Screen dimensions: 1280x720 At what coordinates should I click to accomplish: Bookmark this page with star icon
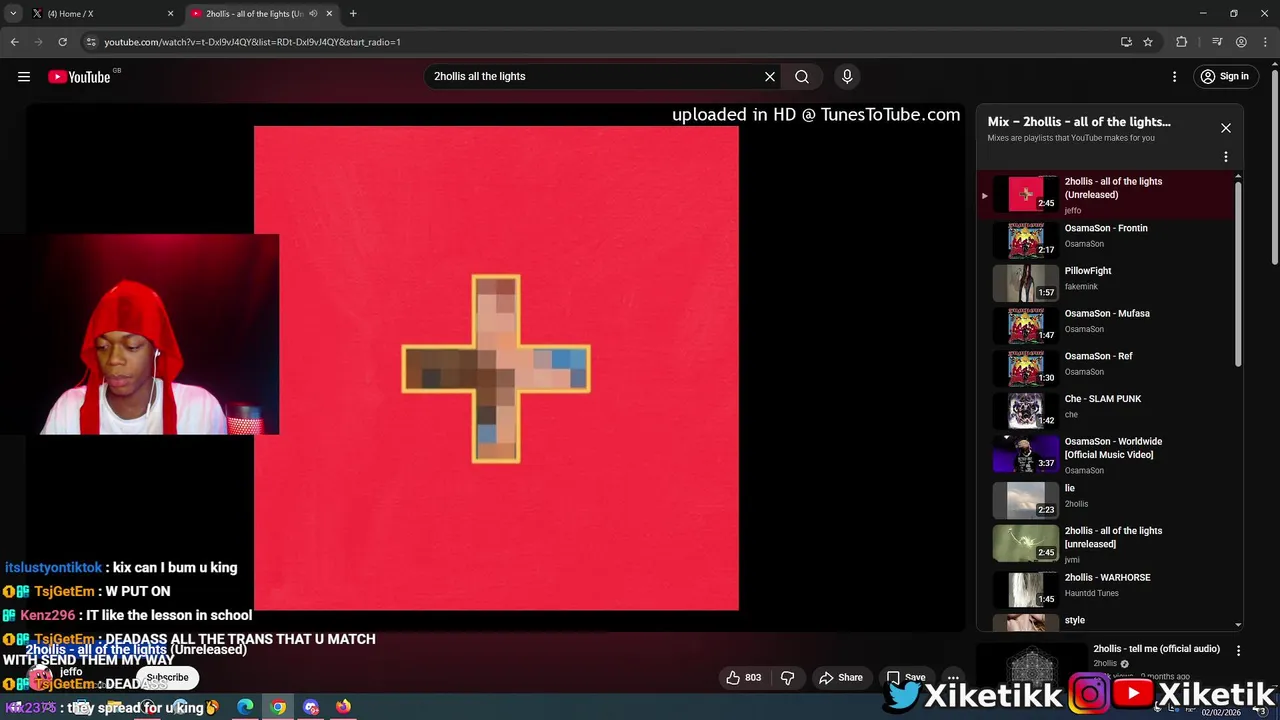point(1148,42)
